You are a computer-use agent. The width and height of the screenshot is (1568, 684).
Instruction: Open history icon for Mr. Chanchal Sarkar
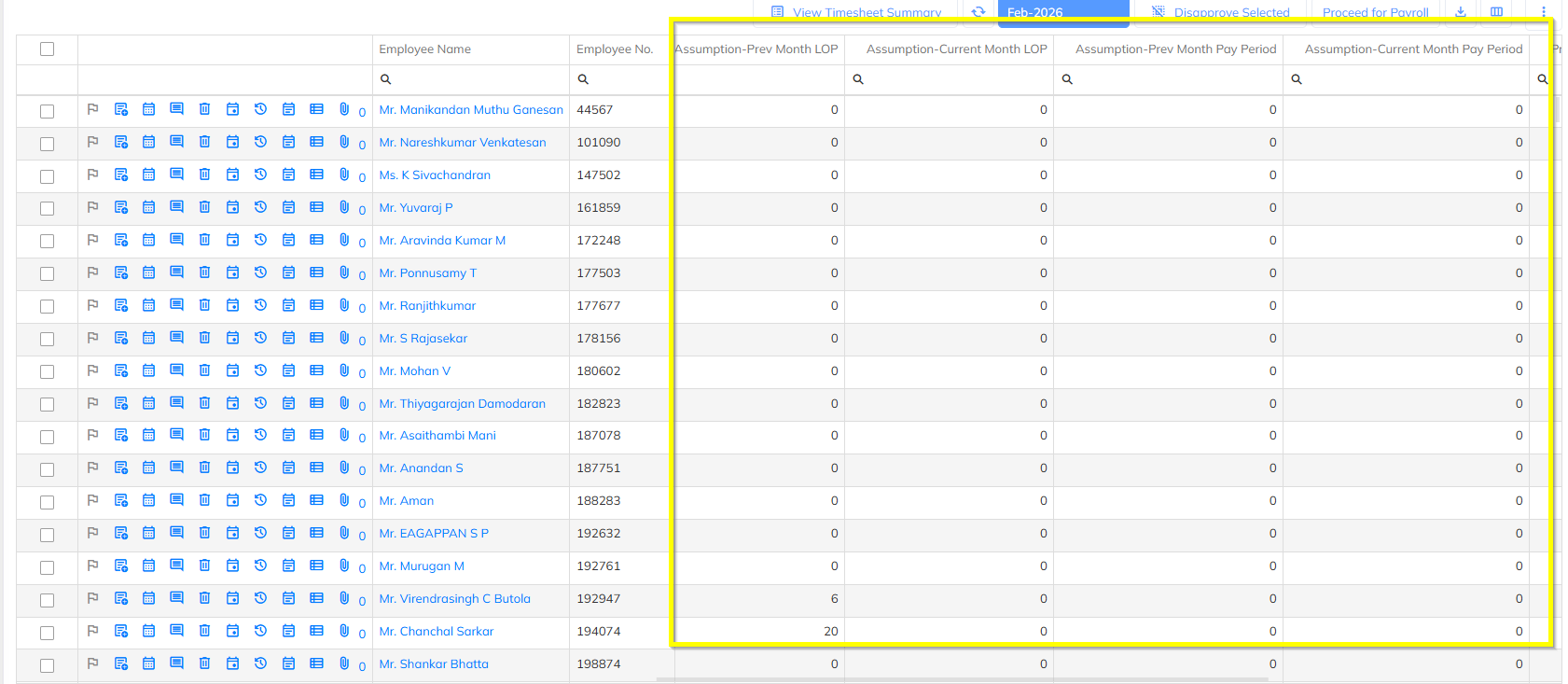click(x=260, y=631)
